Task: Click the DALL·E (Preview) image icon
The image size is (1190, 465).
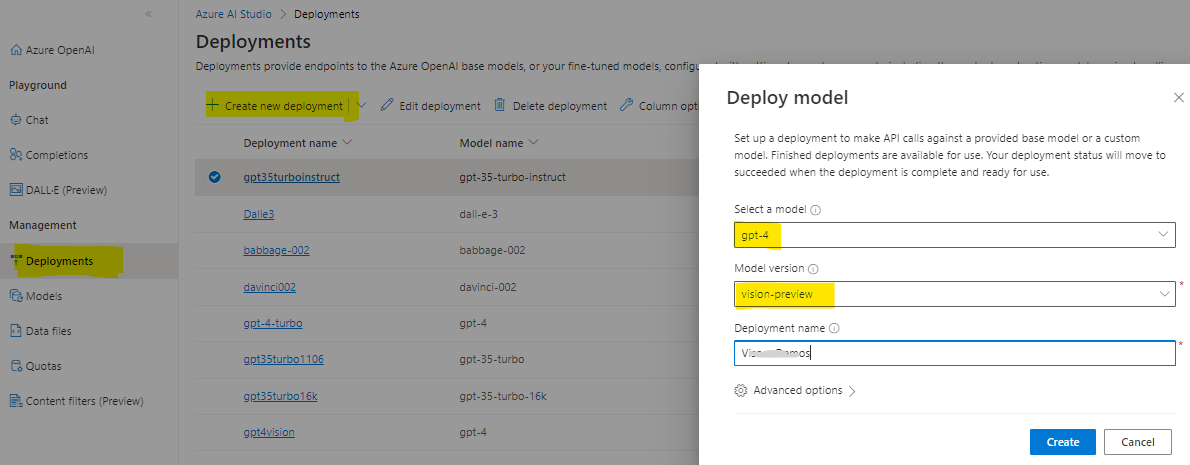Action: click(16, 190)
